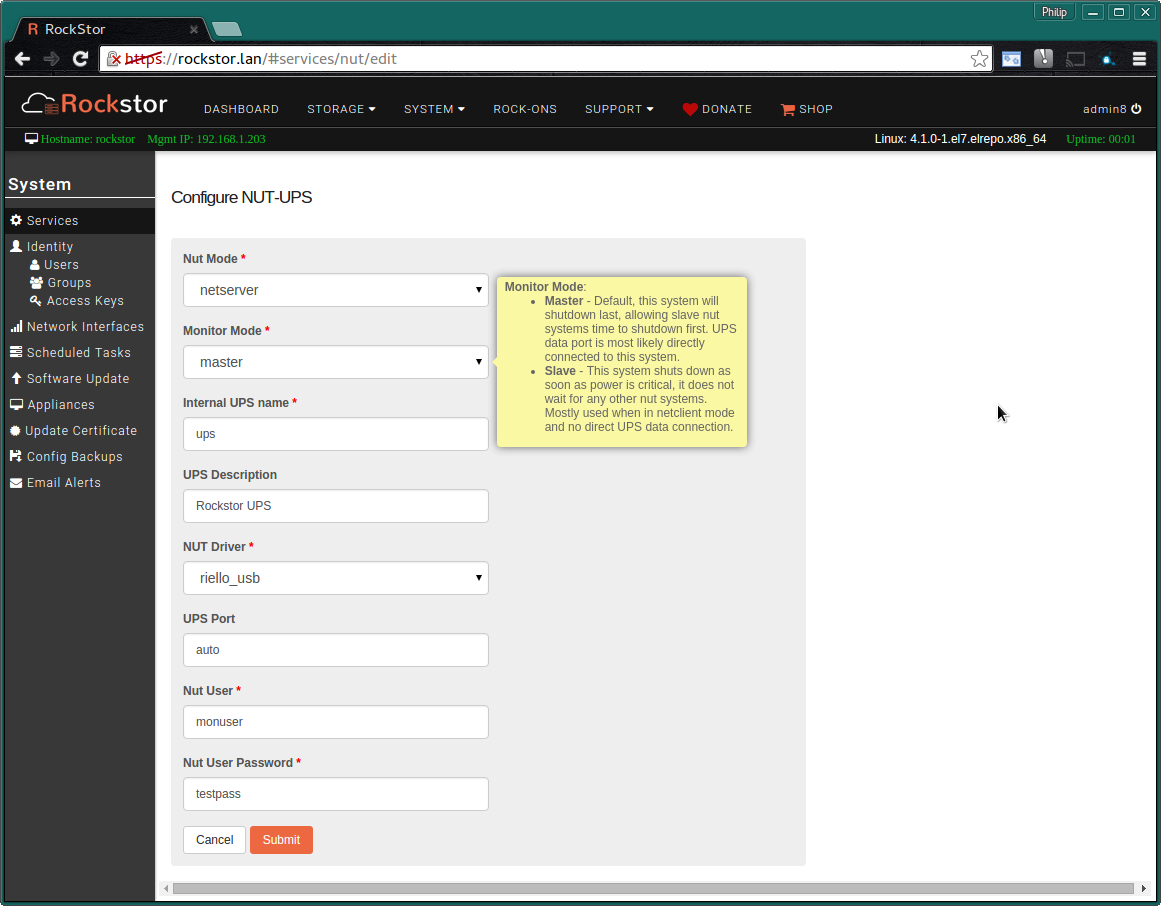Click the browser back arrow
This screenshot has height=906, width=1161.
point(22,58)
